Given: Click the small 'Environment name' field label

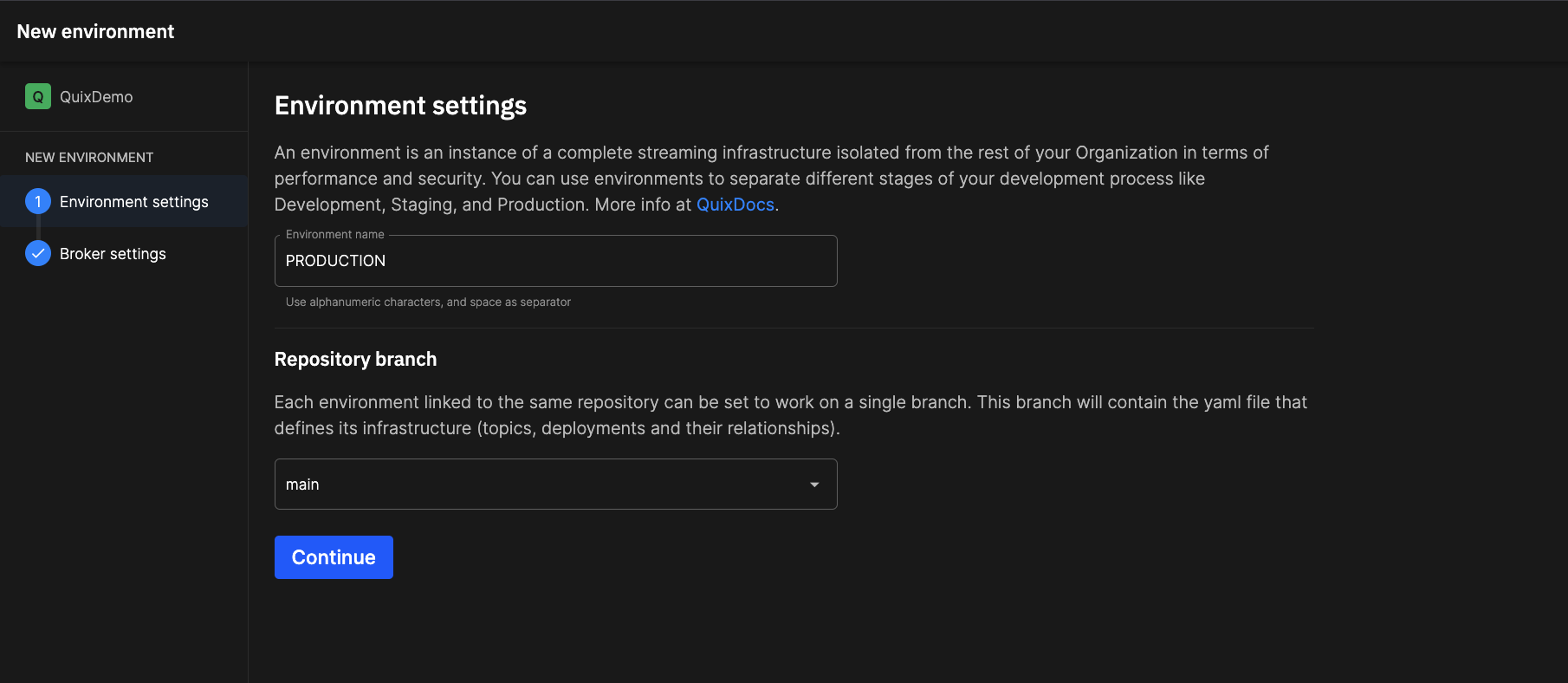Looking at the screenshot, I should [334, 235].
